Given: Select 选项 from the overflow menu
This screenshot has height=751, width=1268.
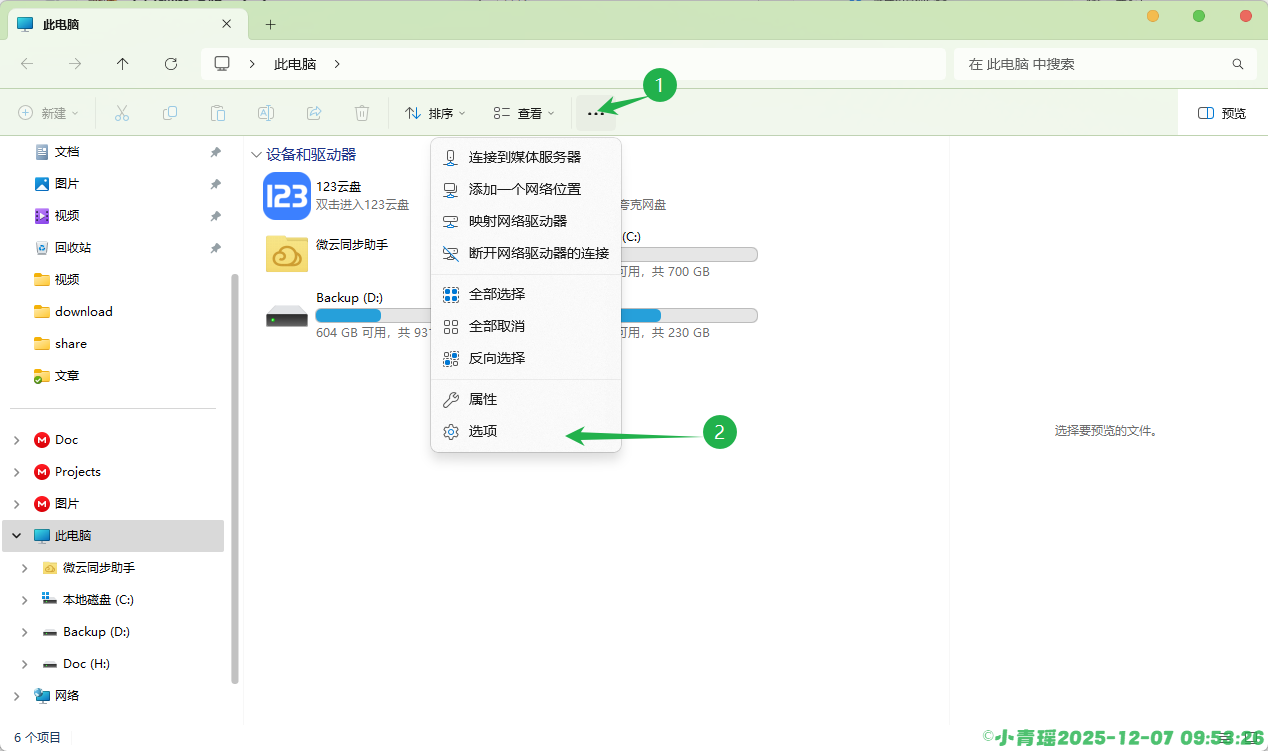Looking at the screenshot, I should point(483,431).
